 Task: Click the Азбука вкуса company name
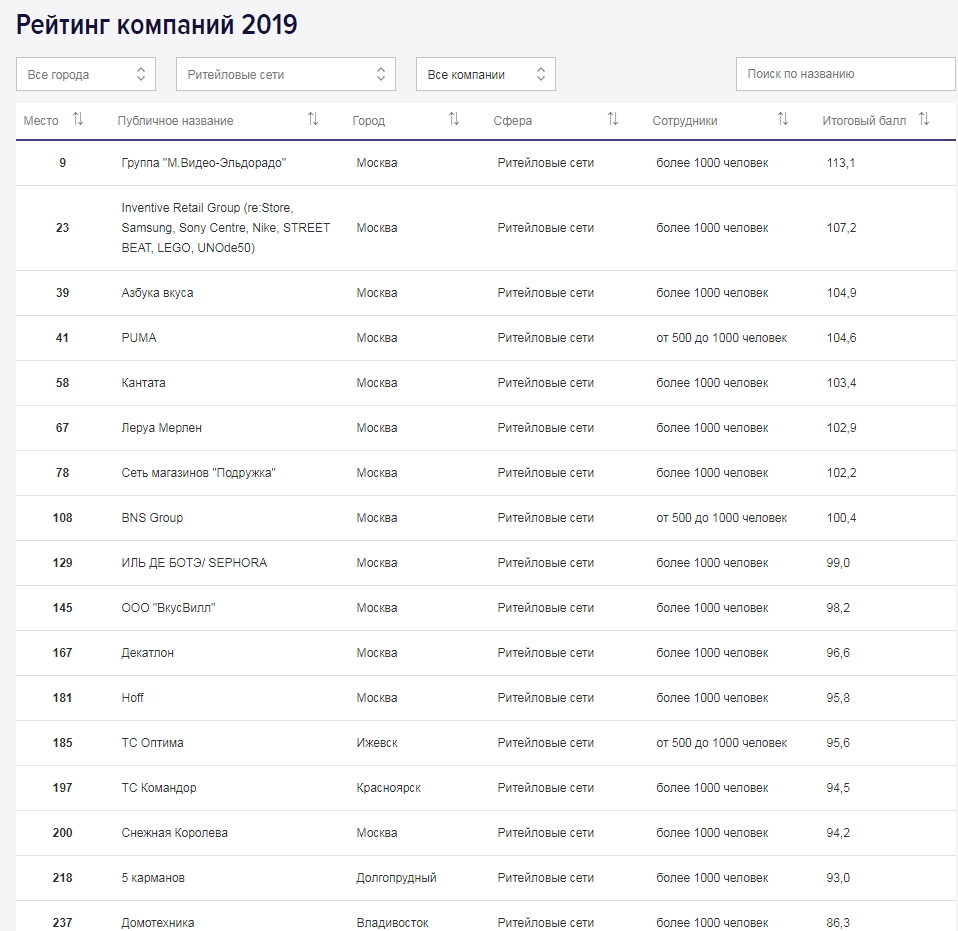coord(157,293)
